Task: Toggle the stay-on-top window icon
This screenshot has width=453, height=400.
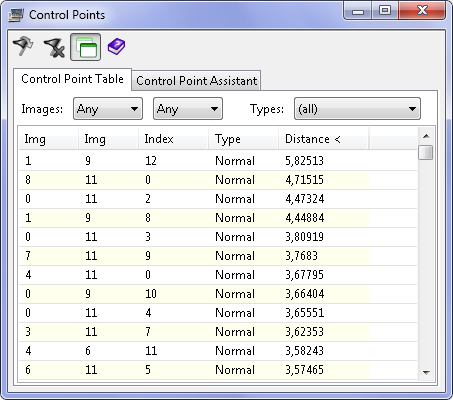Action: pyautogui.click(x=86, y=47)
